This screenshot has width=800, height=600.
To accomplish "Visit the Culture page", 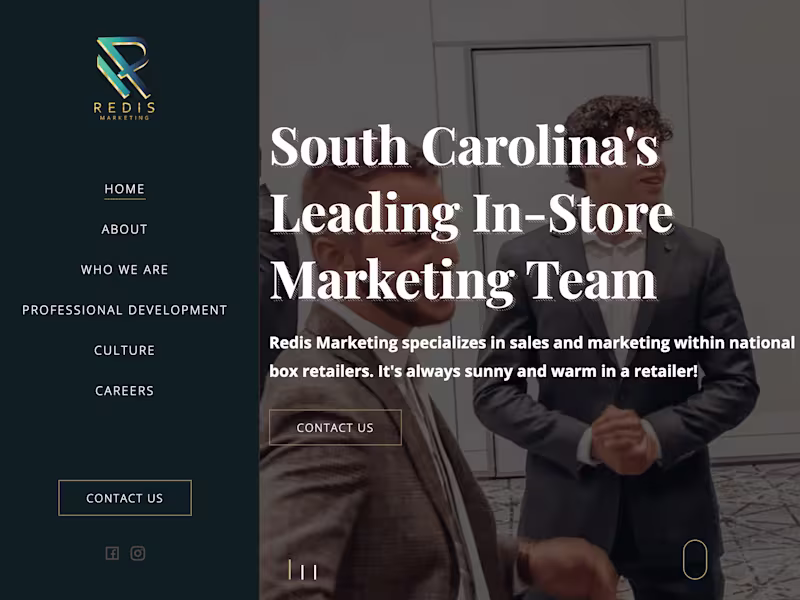I will click(x=124, y=351).
